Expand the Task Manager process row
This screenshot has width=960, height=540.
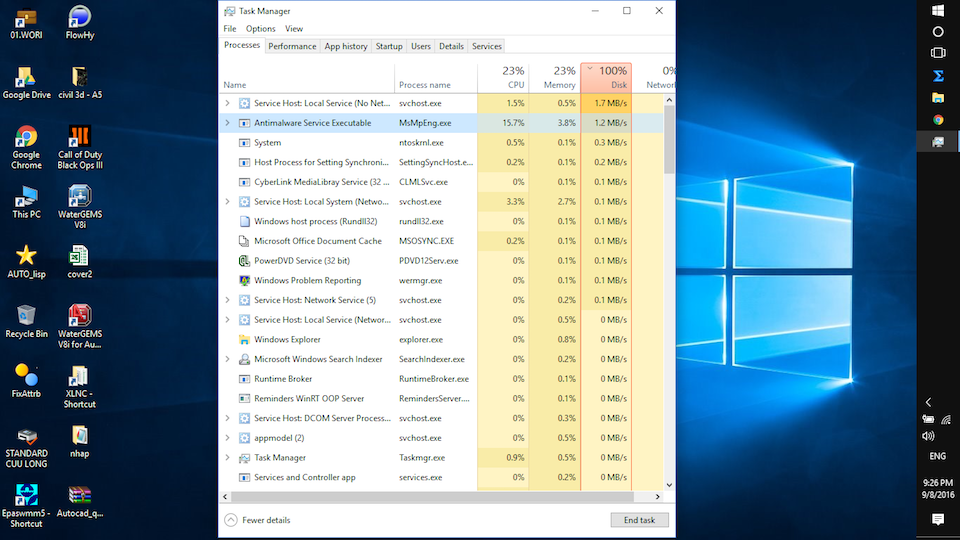(227, 457)
